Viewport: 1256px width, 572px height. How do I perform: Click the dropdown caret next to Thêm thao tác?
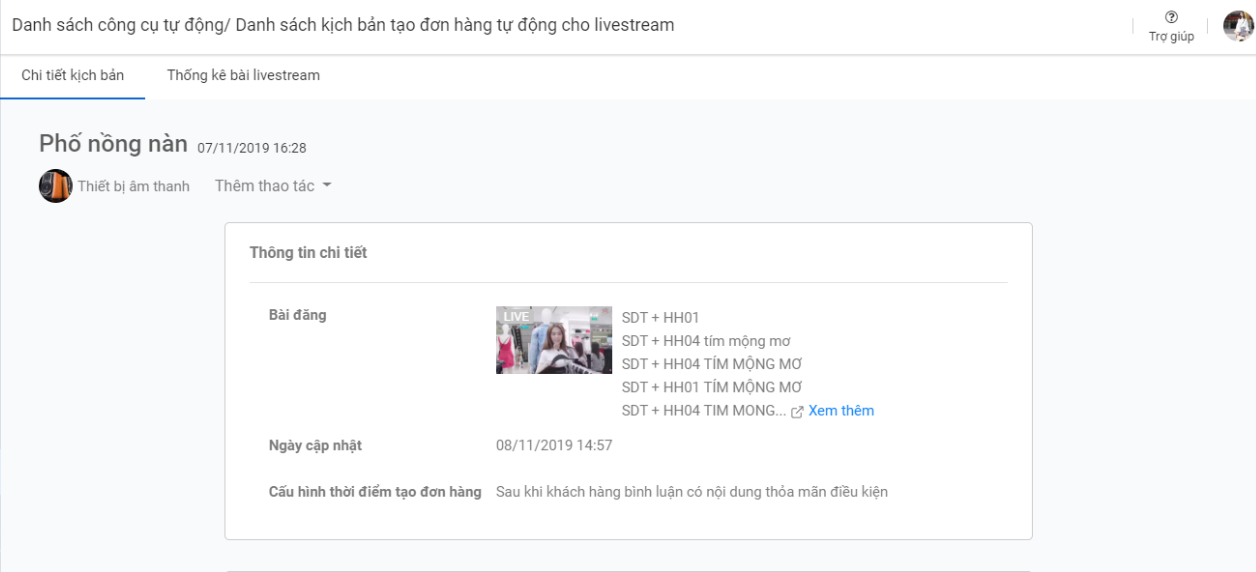point(327,186)
